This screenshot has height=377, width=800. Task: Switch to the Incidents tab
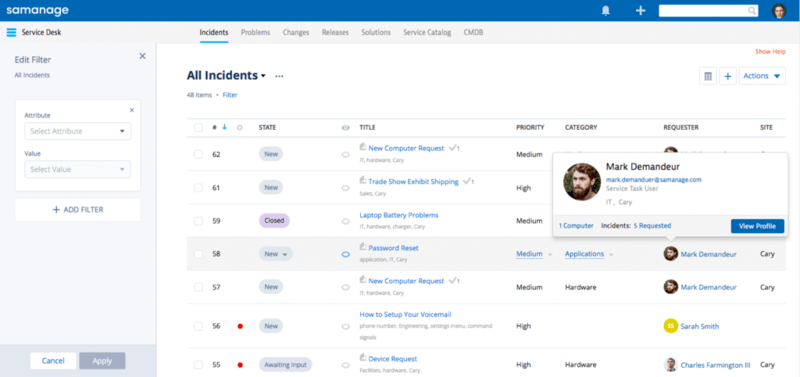click(x=214, y=32)
